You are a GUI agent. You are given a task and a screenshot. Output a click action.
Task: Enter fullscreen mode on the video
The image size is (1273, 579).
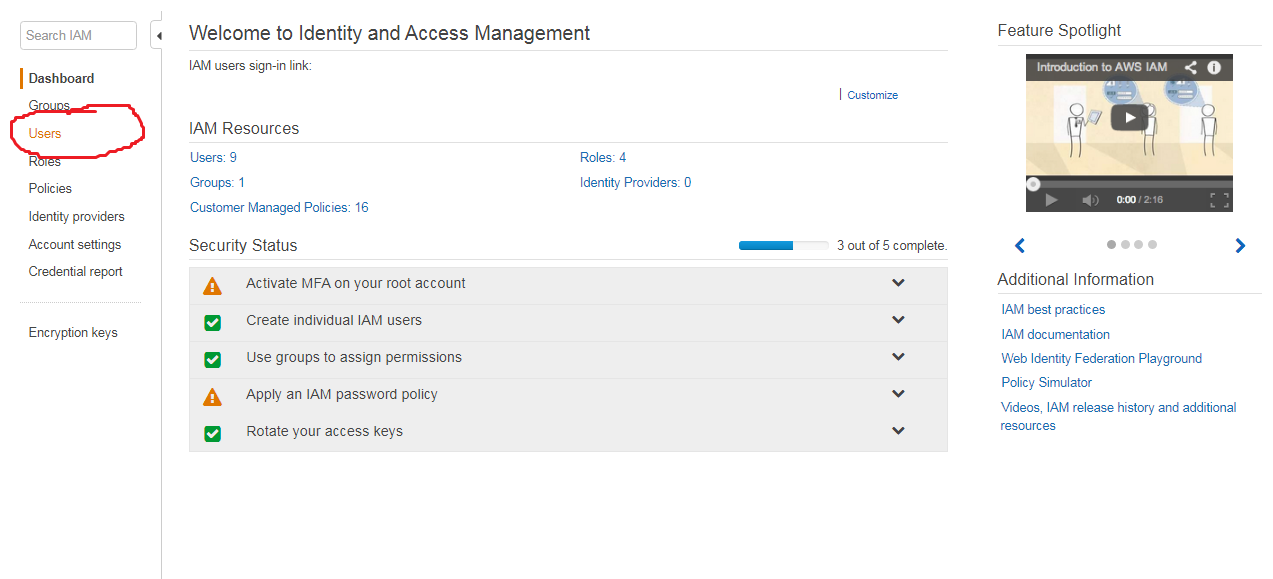tap(1219, 200)
